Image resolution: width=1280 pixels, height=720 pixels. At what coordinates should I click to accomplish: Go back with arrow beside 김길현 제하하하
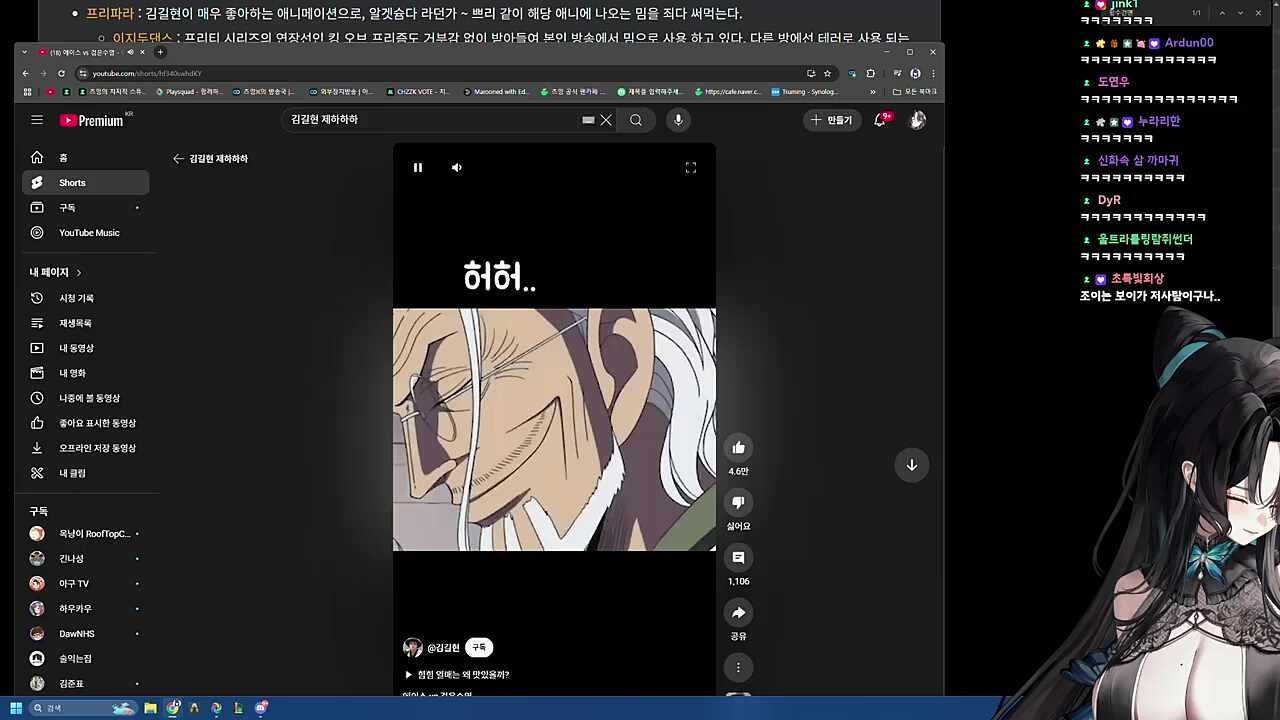pos(178,159)
